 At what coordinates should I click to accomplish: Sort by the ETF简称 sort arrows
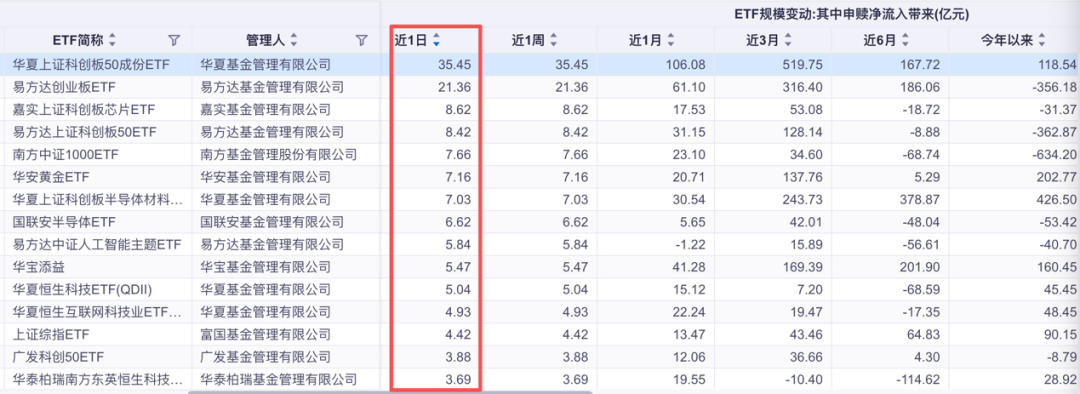(x=113, y=41)
